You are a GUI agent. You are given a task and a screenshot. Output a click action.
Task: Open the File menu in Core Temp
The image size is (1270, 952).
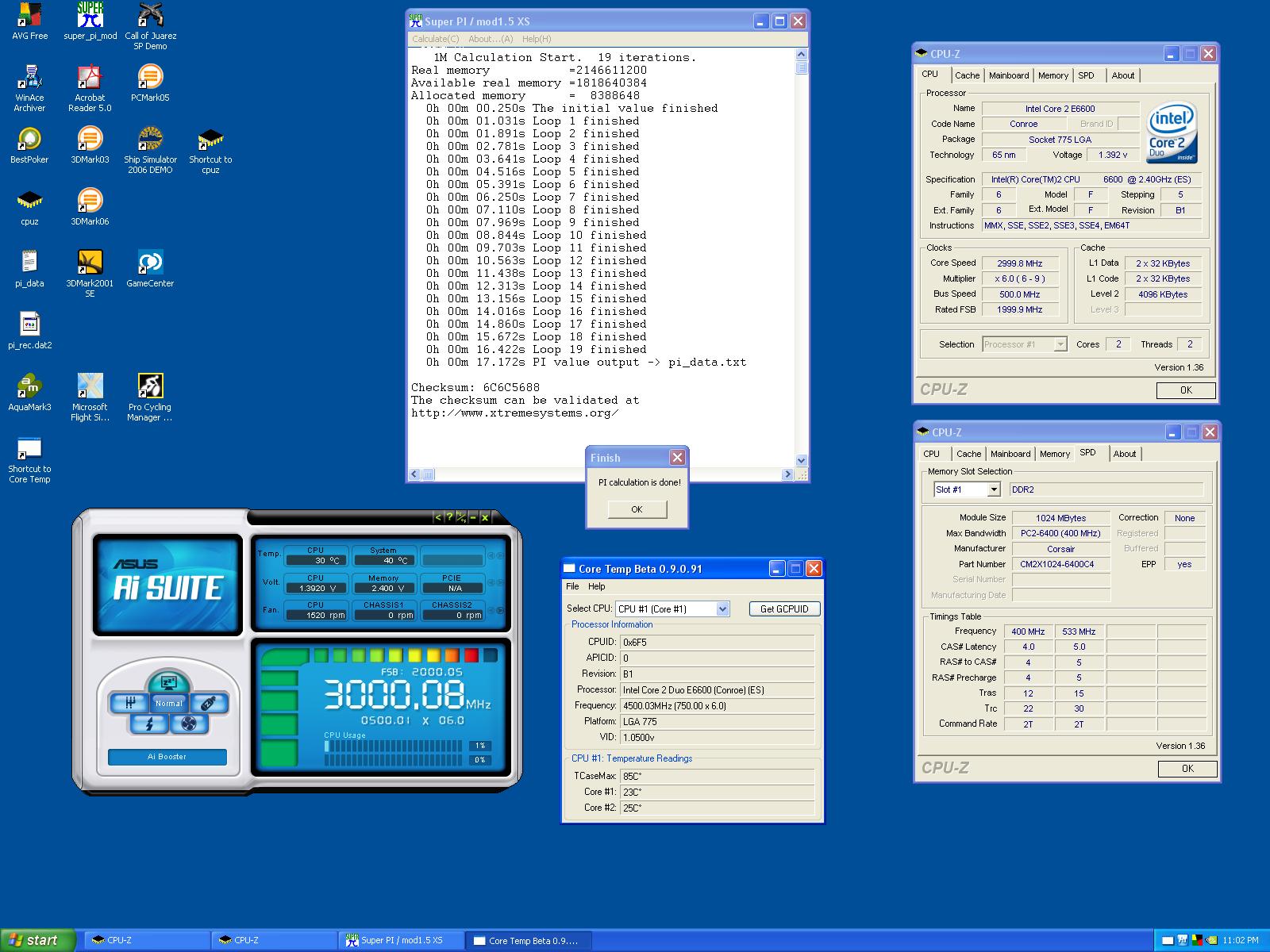572,586
